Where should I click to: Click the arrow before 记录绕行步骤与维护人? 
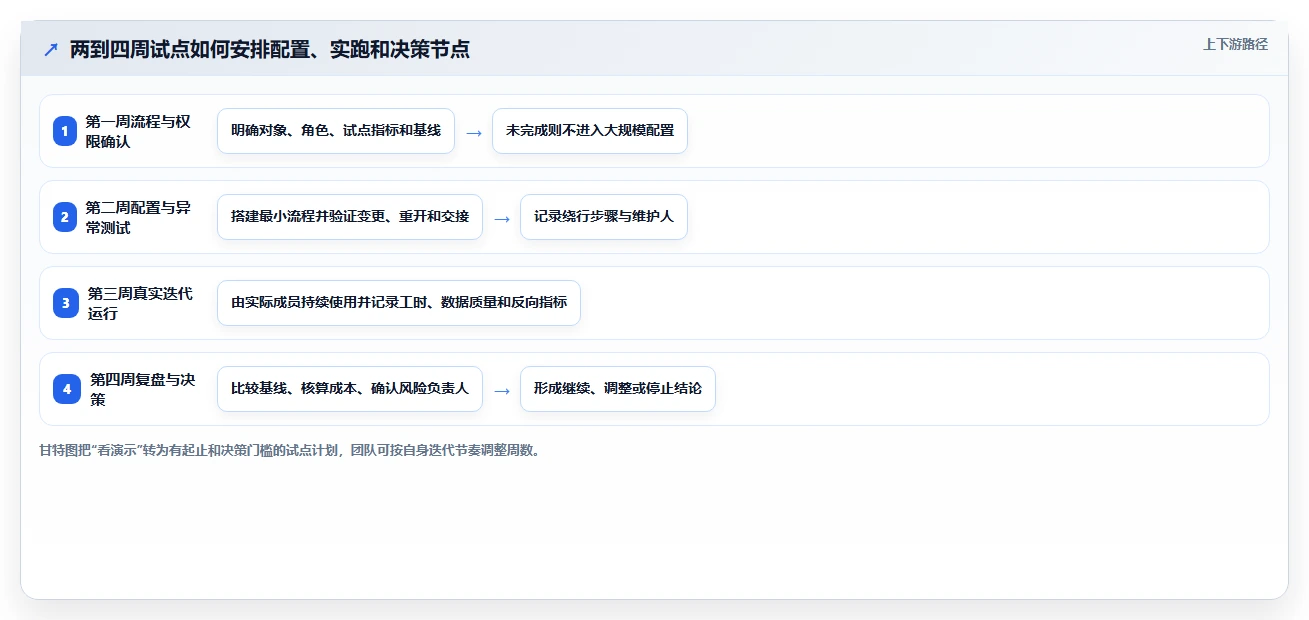(502, 218)
